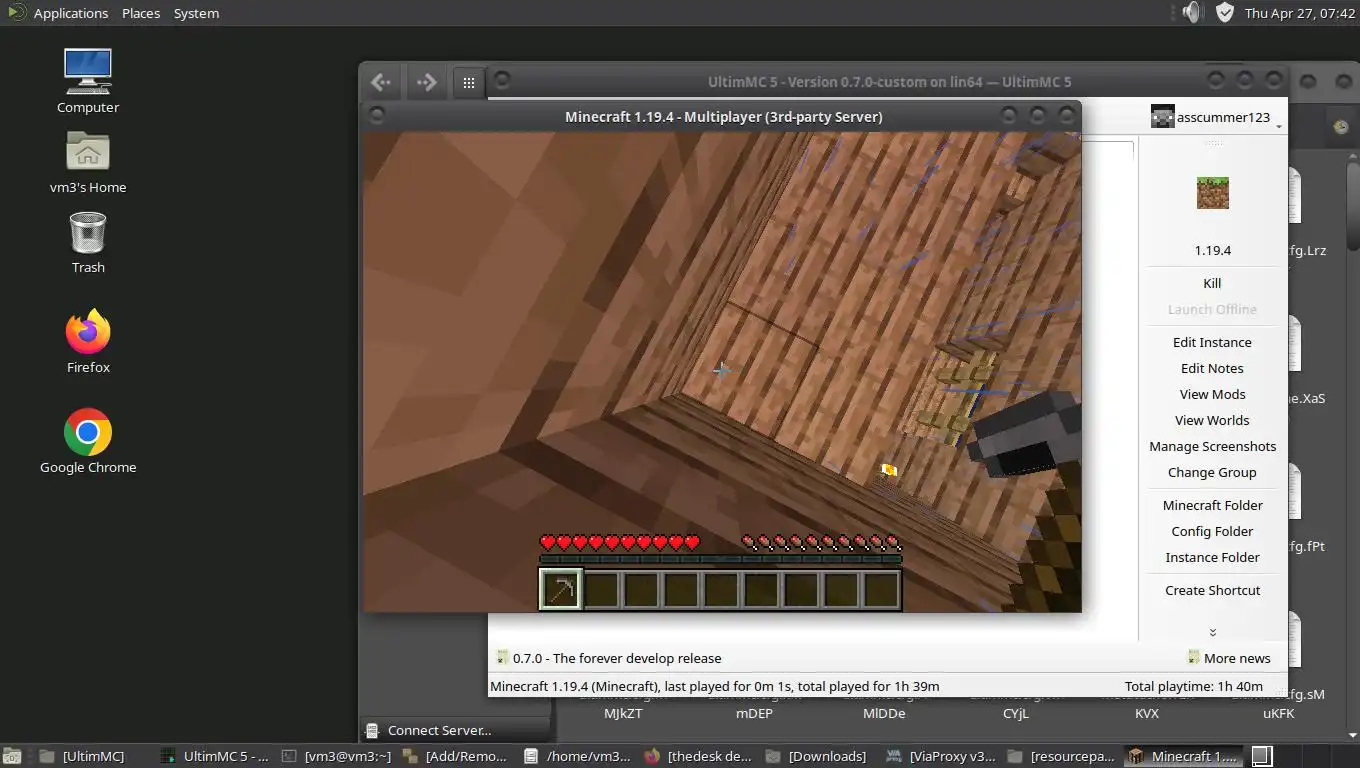Click the More news button
Screen dimensions: 1360x768
tap(1229, 658)
